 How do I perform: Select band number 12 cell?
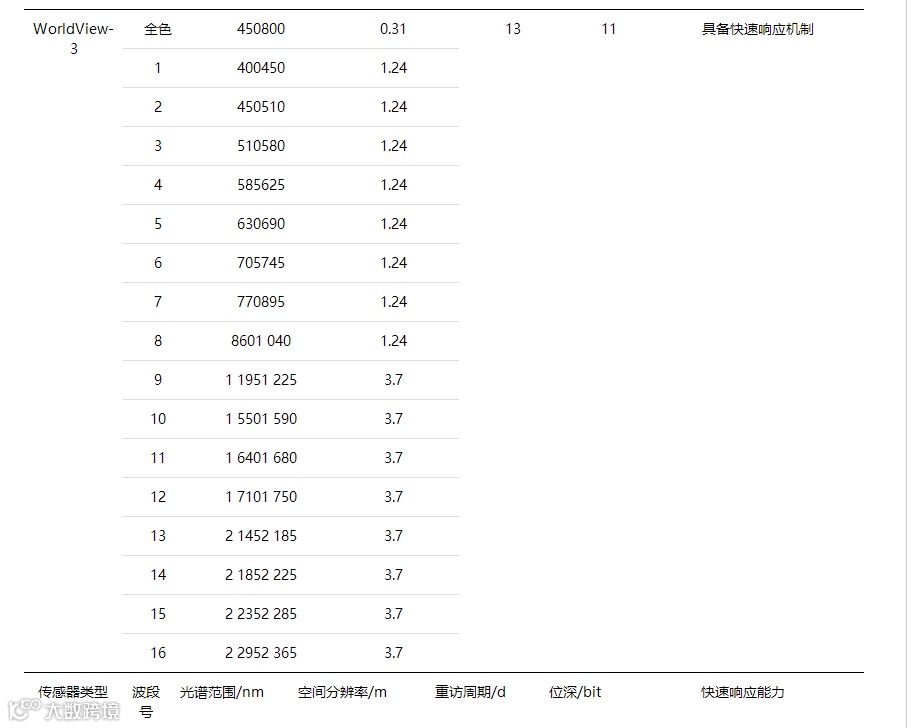click(x=158, y=497)
